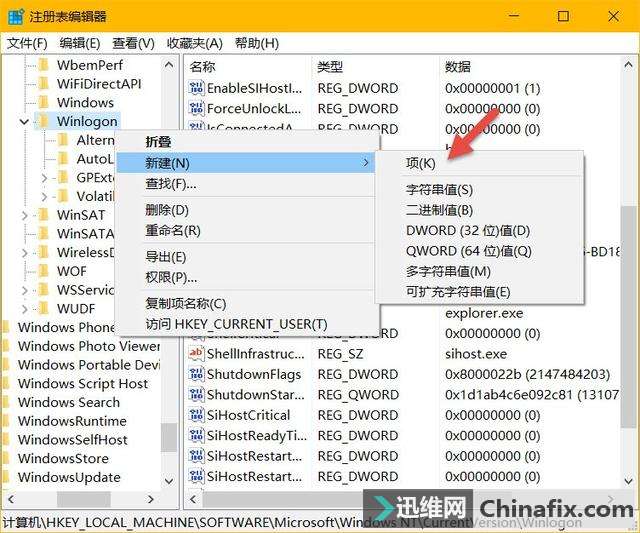
Task: Click the explorer.exe data value
Action: point(484,313)
